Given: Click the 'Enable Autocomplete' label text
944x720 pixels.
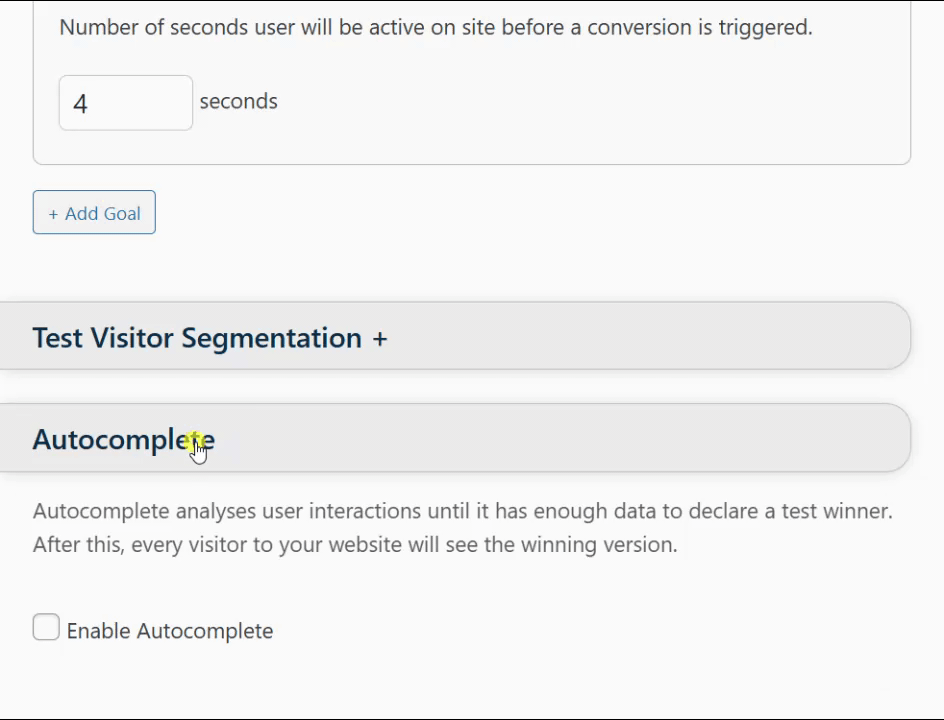Looking at the screenshot, I should [170, 631].
